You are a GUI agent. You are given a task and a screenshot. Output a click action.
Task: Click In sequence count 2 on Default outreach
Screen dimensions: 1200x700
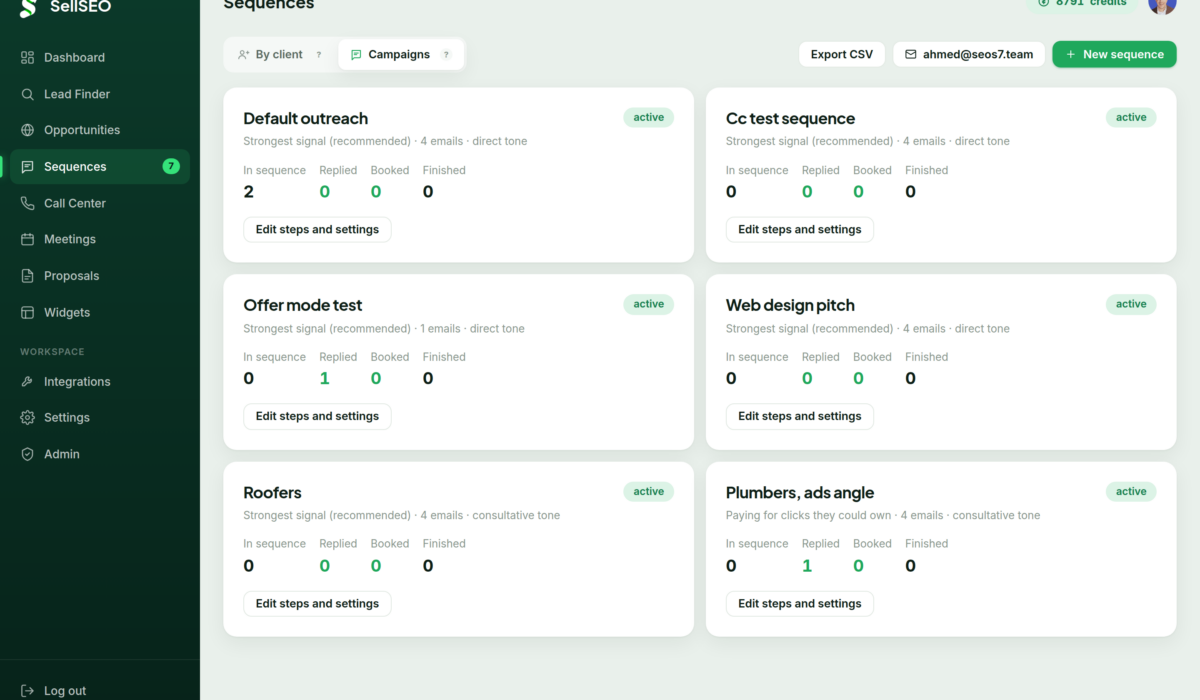tap(249, 192)
